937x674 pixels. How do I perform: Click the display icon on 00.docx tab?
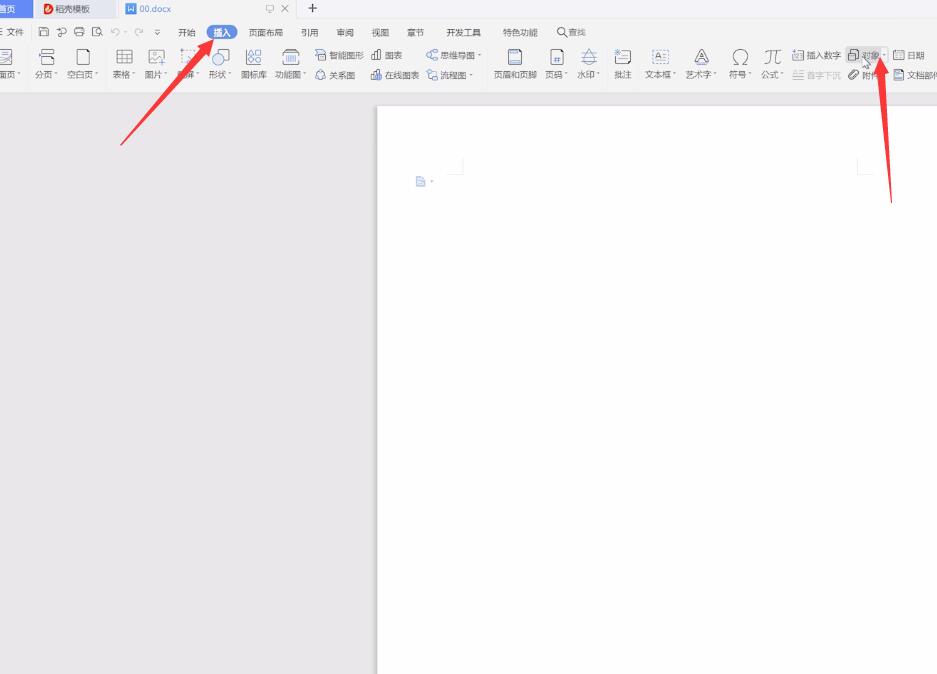[x=270, y=8]
